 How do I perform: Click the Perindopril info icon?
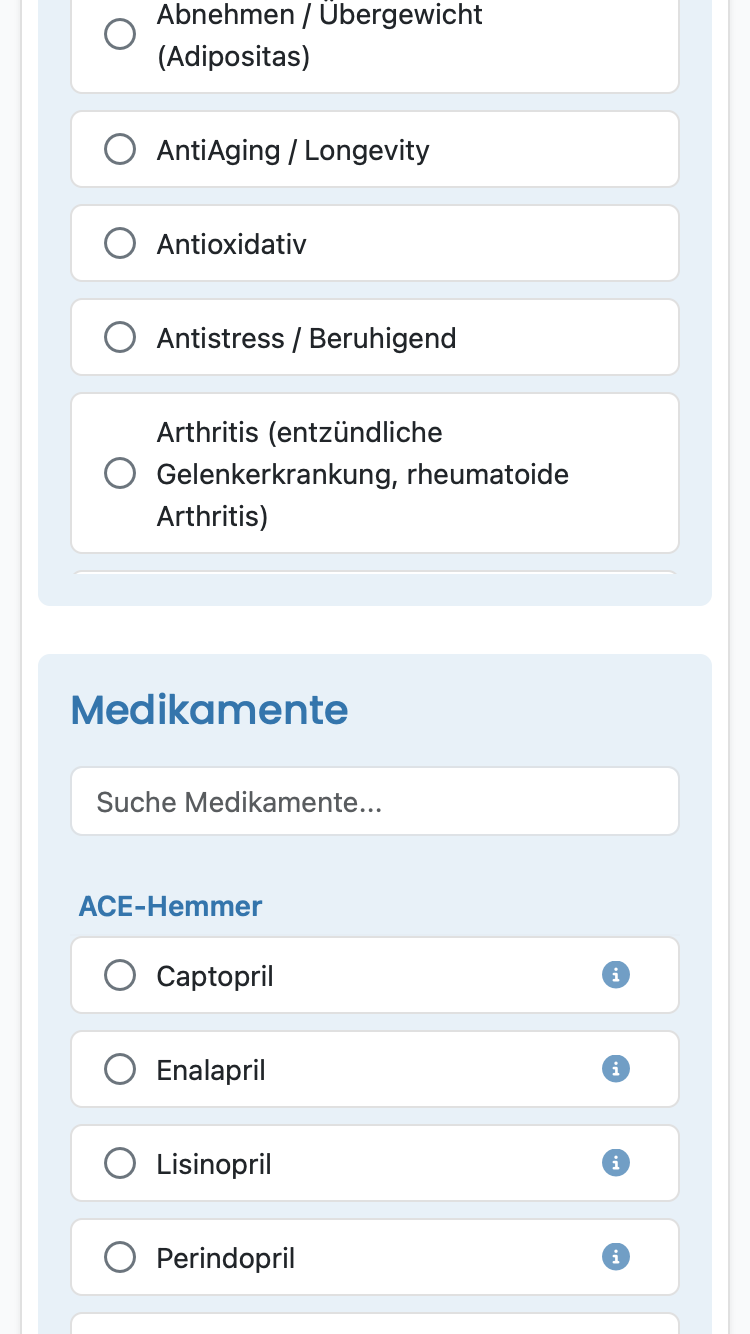click(x=616, y=1256)
